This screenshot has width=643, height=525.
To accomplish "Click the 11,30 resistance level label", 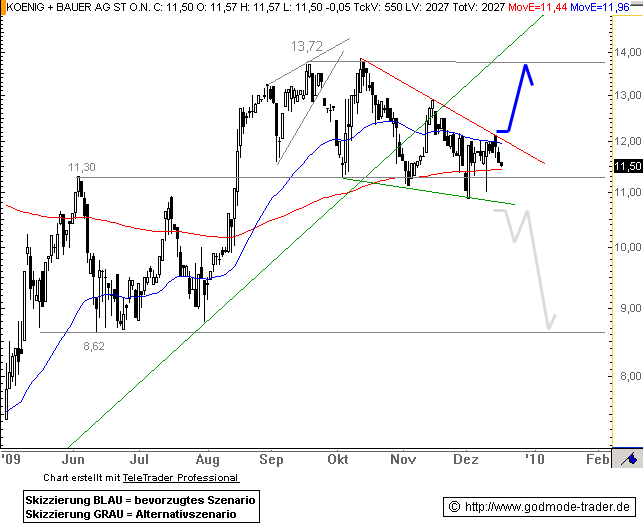I will pos(82,167).
